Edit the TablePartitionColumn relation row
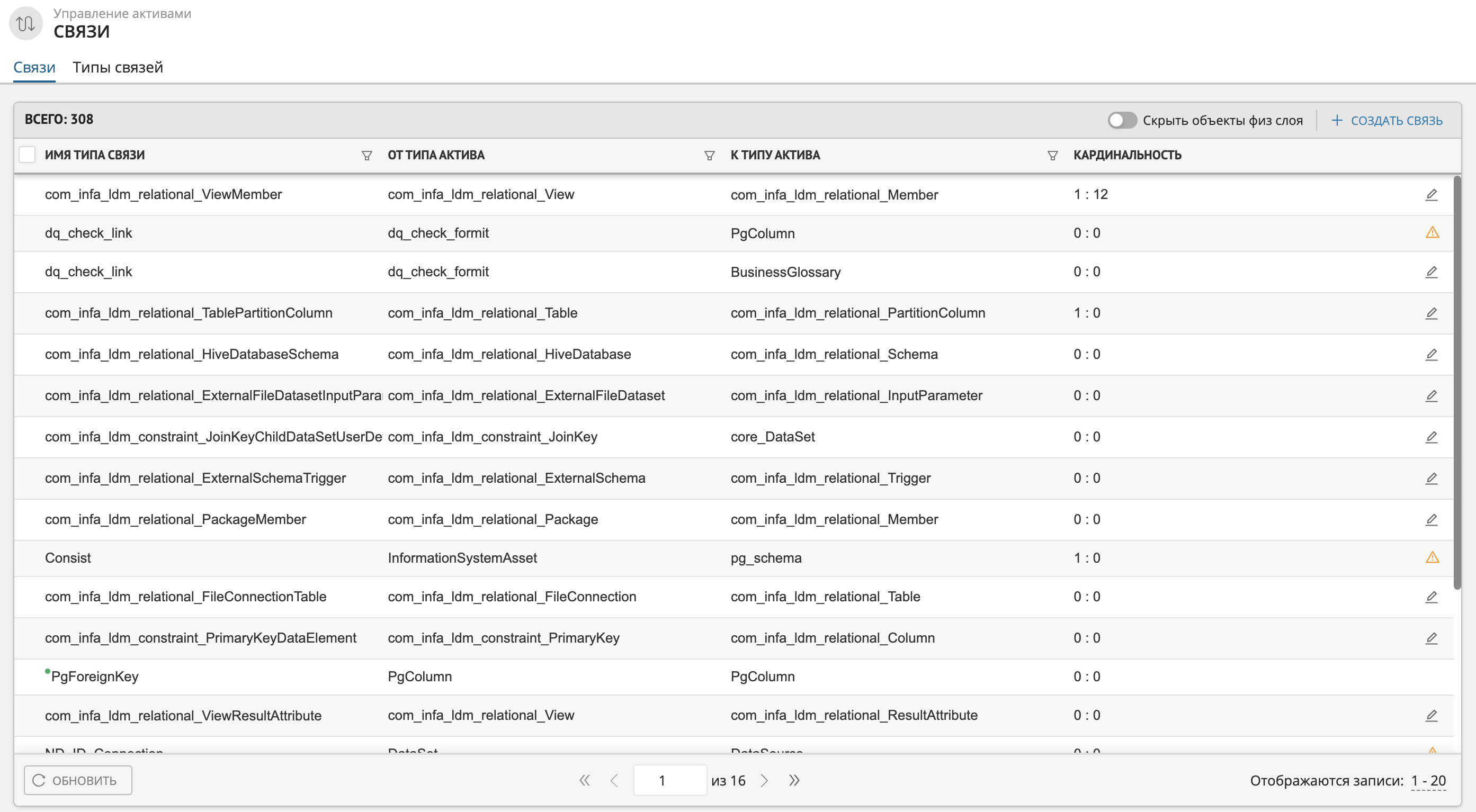The image size is (1476, 812). pyautogui.click(x=1431, y=313)
